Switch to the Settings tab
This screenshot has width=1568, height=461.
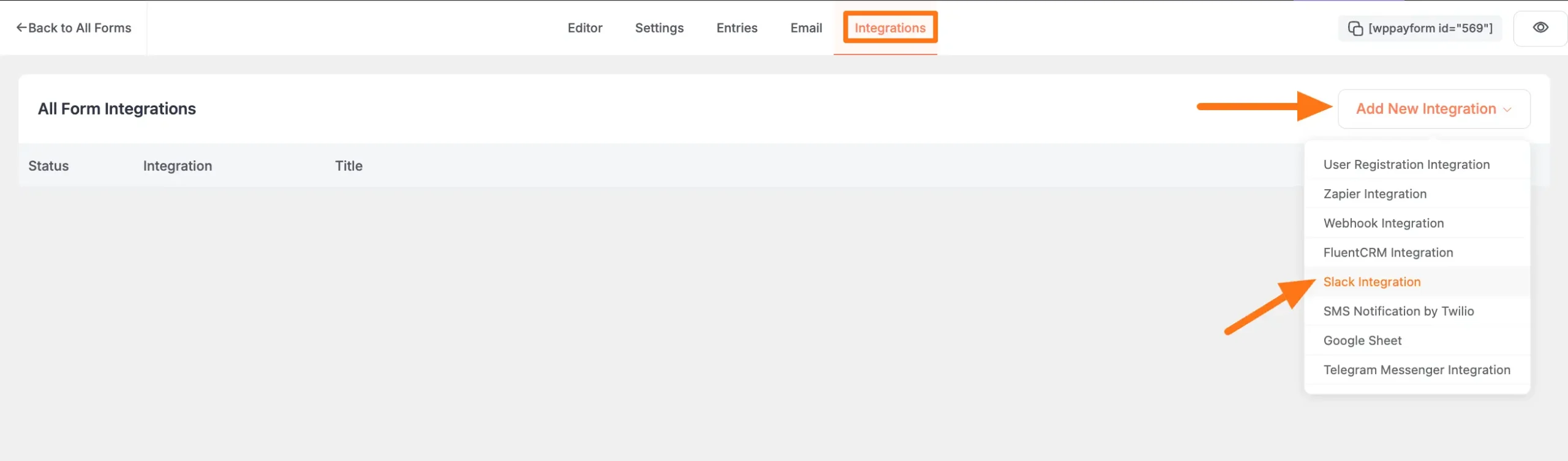(659, 28)
